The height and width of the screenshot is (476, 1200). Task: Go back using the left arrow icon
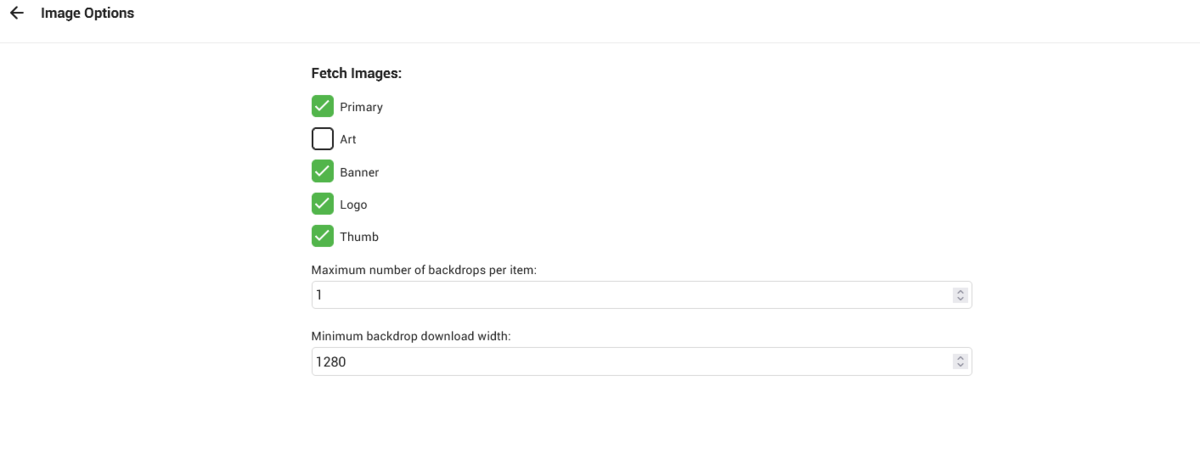click(17, 14)
